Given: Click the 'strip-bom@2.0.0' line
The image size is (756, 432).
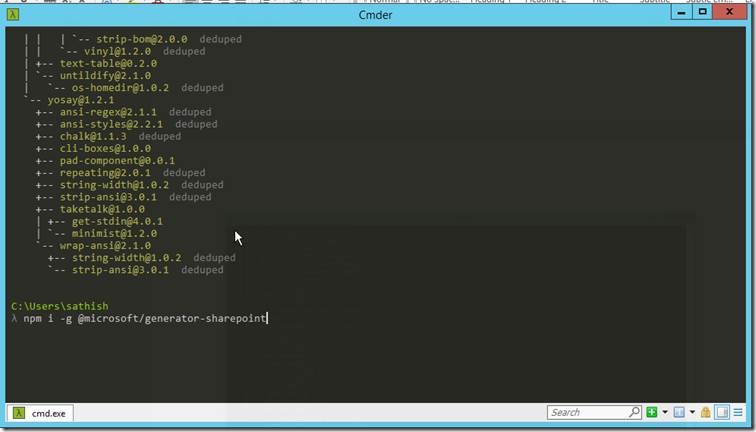Looking at the screenshot, I should click(x=142, y=39).
